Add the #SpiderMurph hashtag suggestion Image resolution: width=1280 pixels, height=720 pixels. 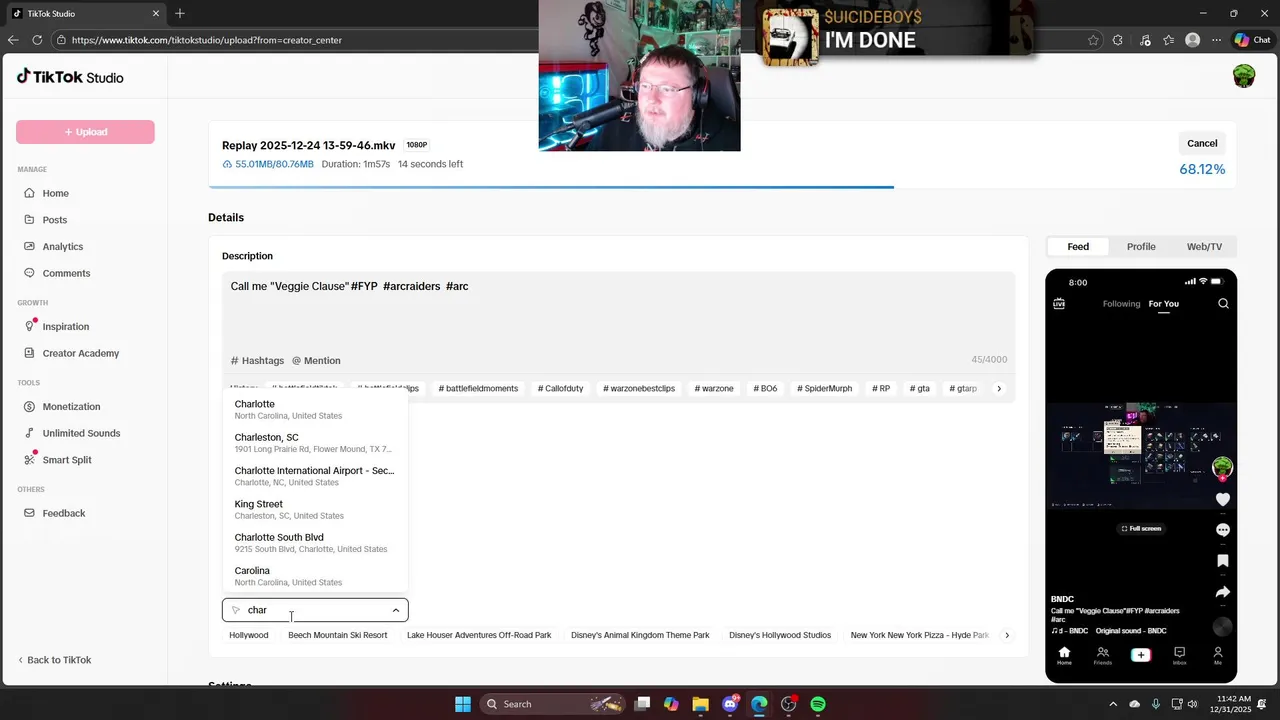pos(825,388)
